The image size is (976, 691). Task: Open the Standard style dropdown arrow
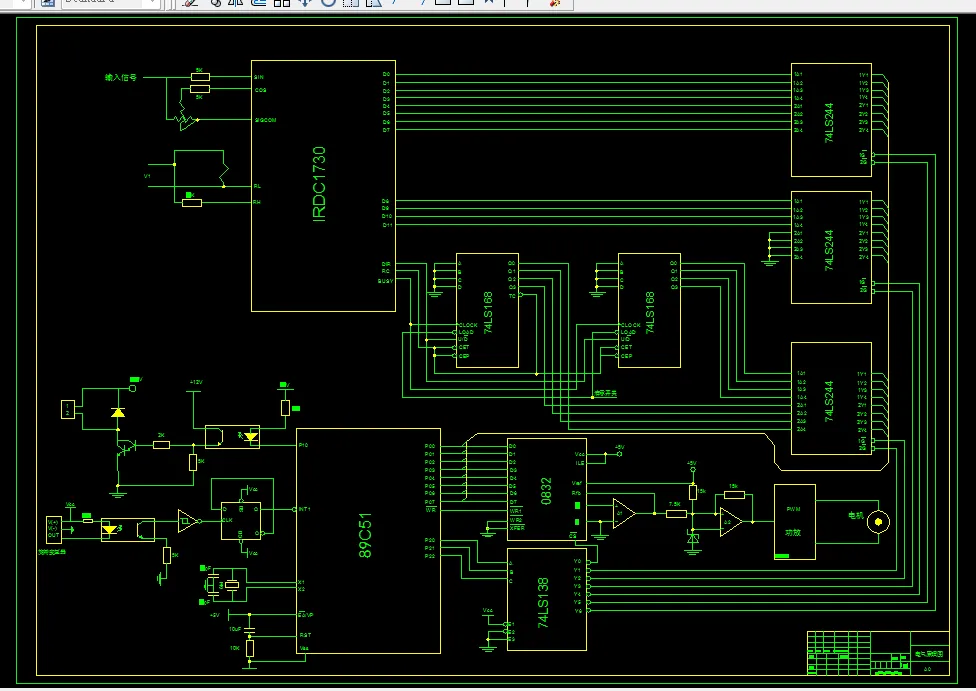152,2
